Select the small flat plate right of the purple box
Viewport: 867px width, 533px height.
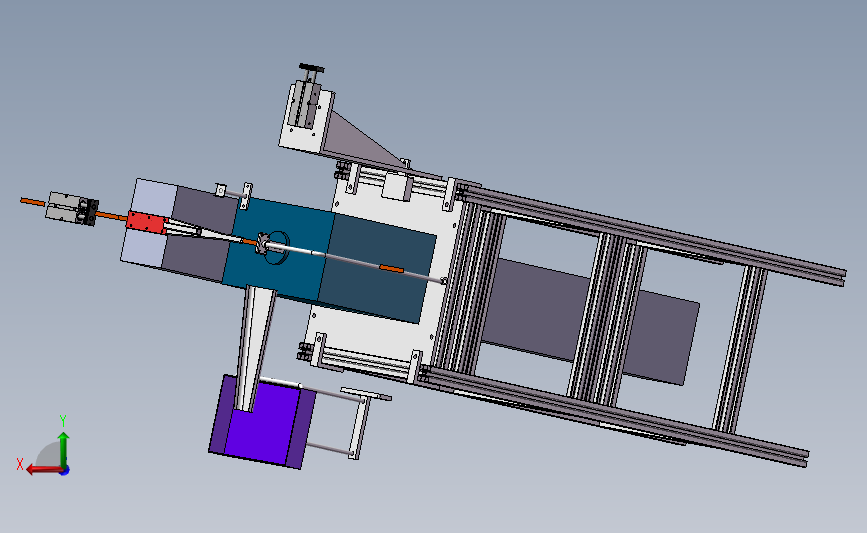(366, 394)
